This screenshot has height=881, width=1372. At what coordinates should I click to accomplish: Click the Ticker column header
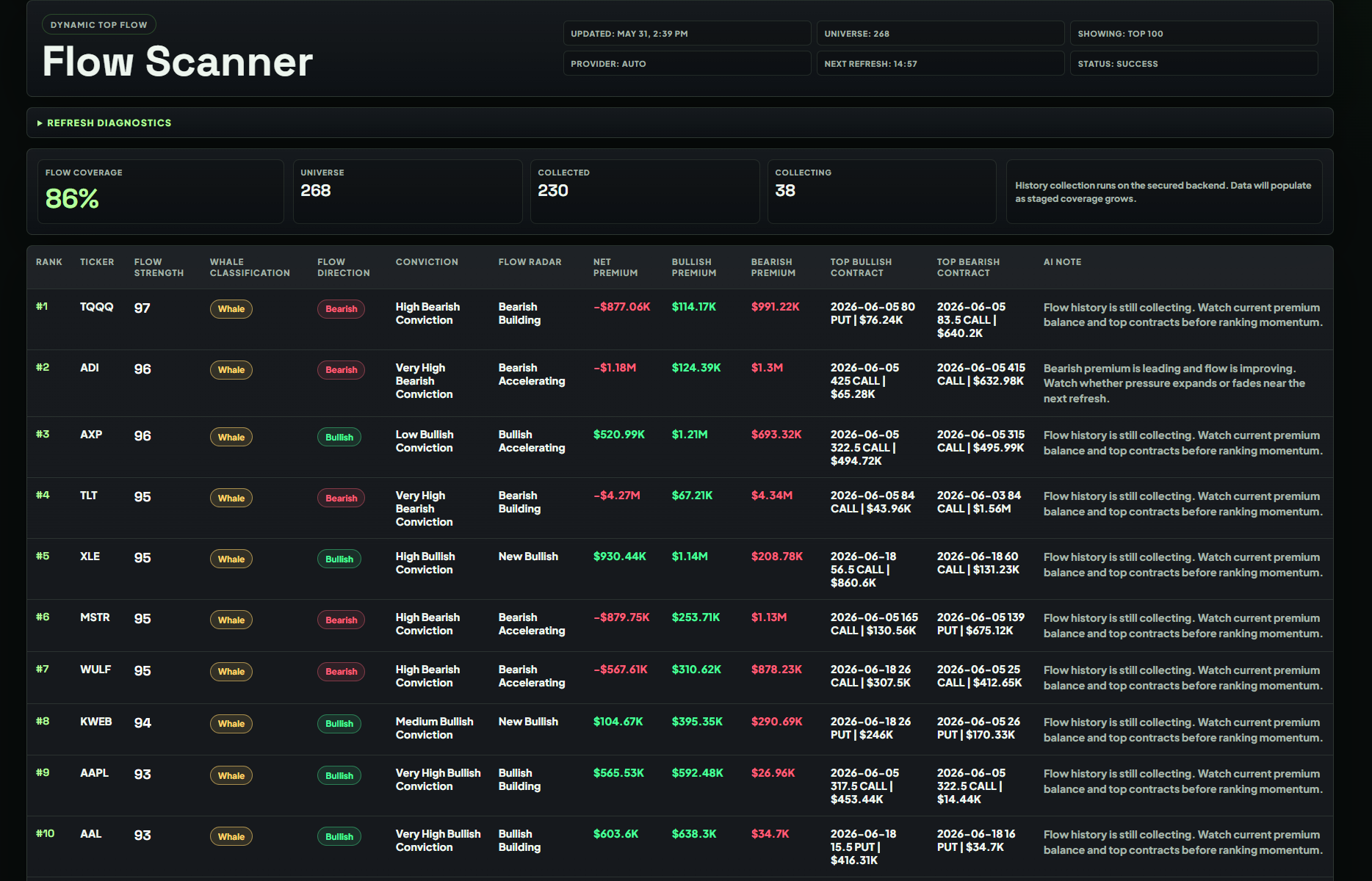(97, 262)
